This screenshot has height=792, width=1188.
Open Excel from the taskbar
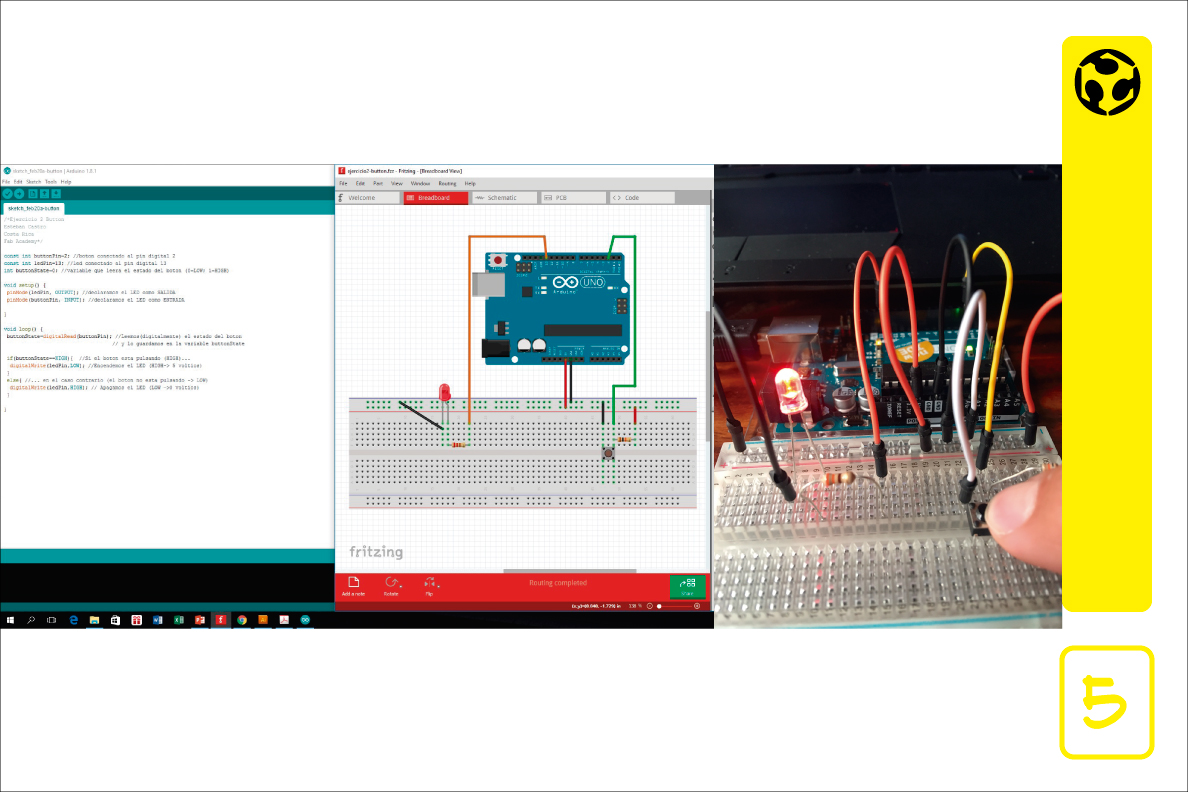pyautogui.click(x=179, y=620)
